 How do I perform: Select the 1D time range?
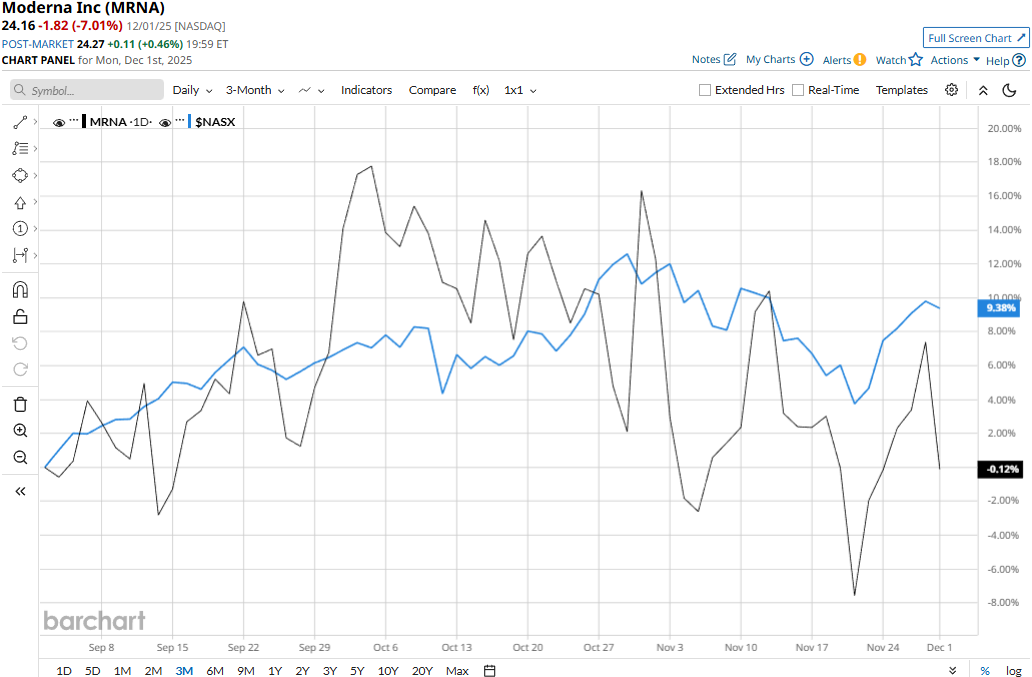pos(64,670)
